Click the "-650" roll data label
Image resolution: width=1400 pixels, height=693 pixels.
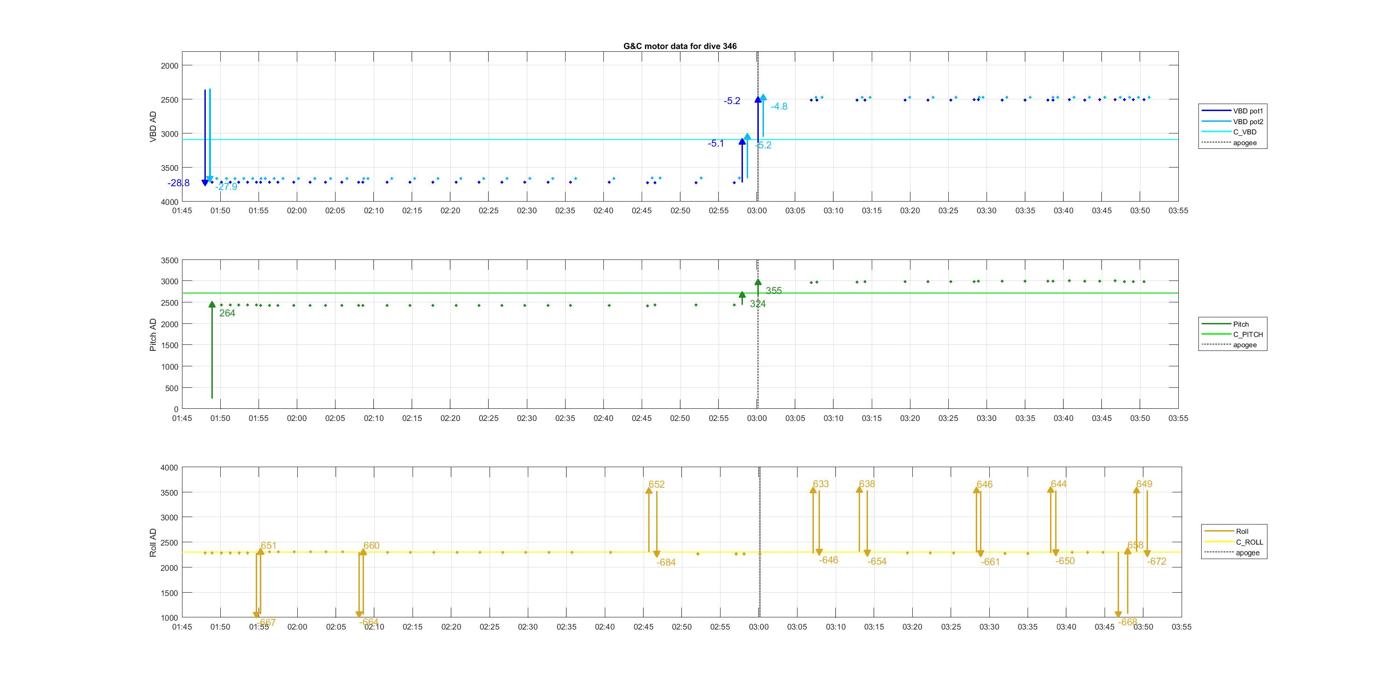point(1065,561)
